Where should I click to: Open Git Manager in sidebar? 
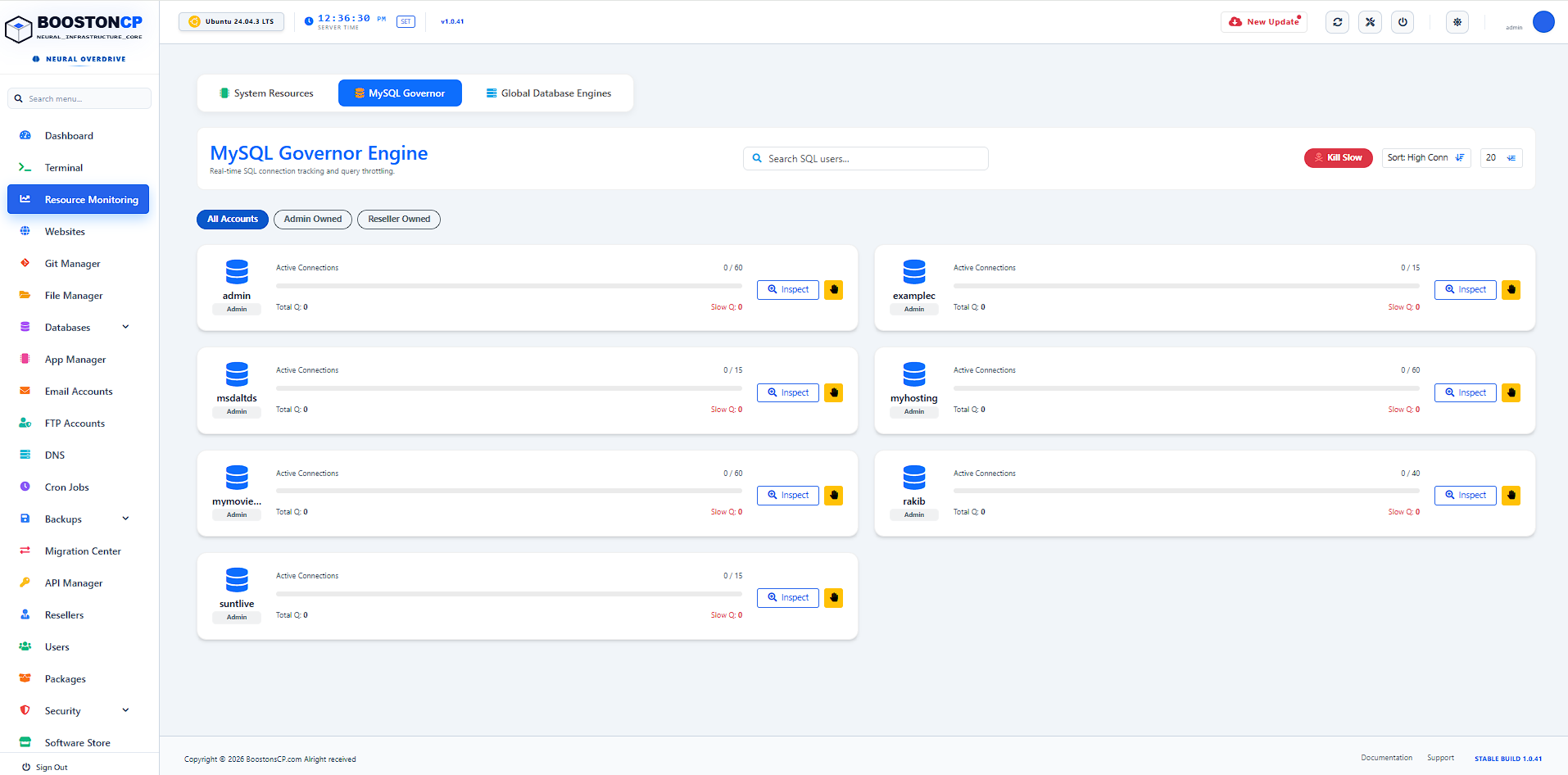78,264
